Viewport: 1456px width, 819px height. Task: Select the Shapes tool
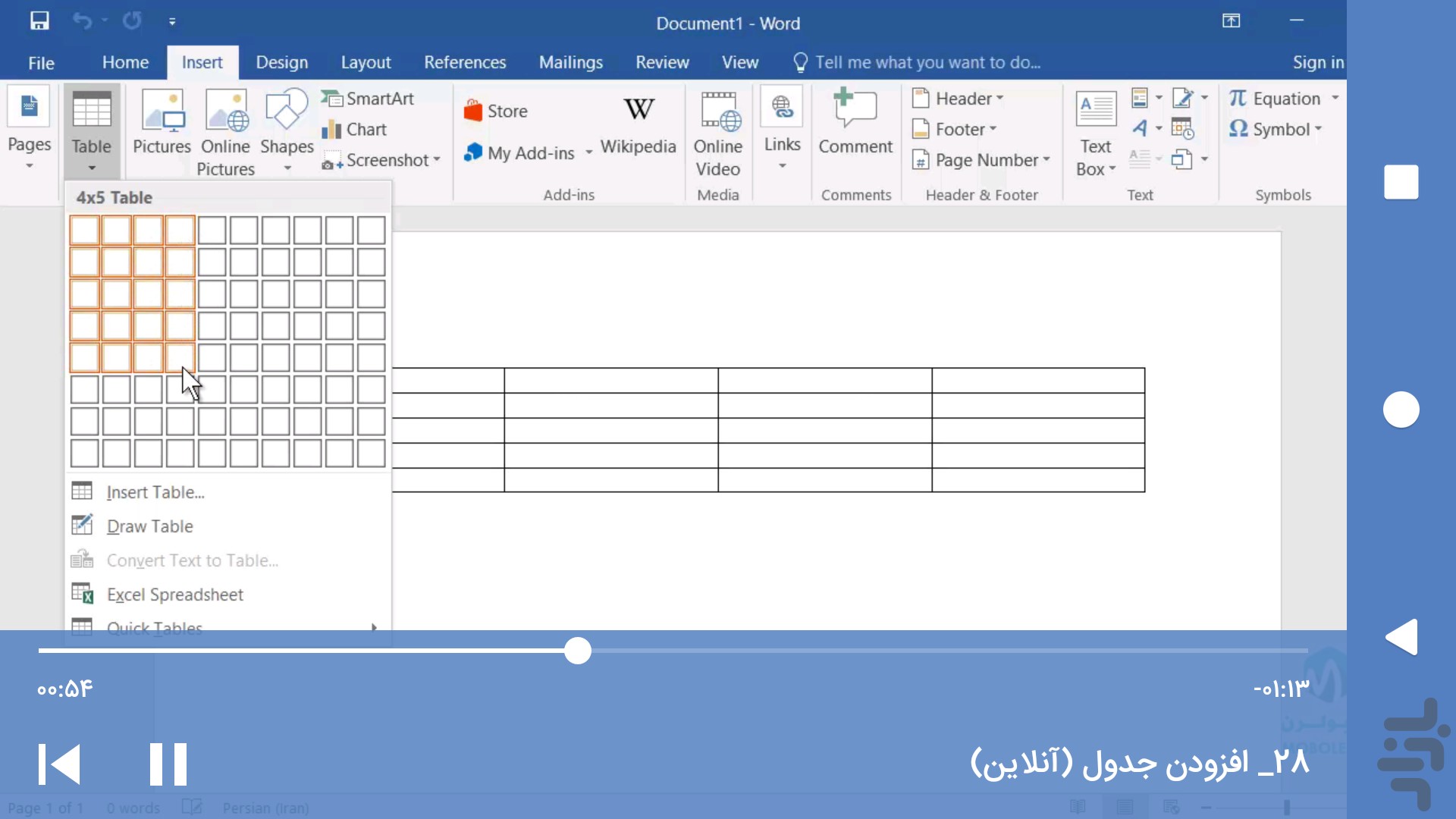(287, 130)
